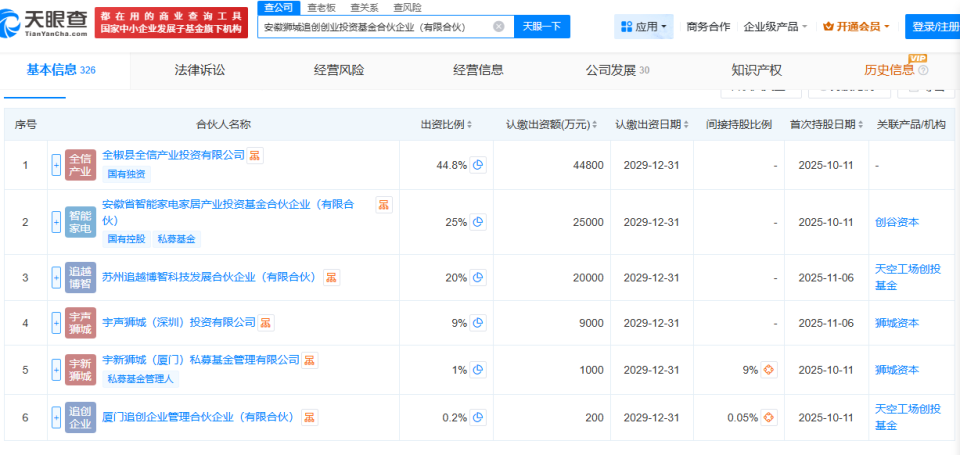This screenshot has width=960, height=455.
Task: Click equity chart icon beside 安徽省智能家电家居
Action: [384, 205]
